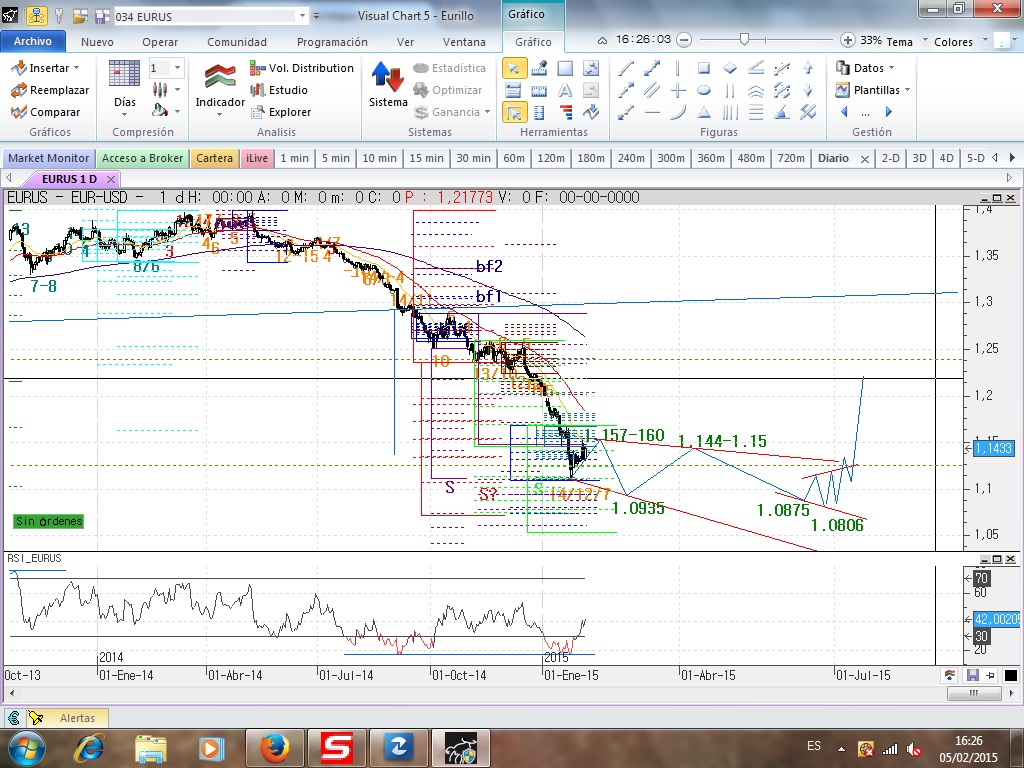The width and height of the screenshot is (1024, 768).
Task: Open the Colores dropdown
Action: 957,41
